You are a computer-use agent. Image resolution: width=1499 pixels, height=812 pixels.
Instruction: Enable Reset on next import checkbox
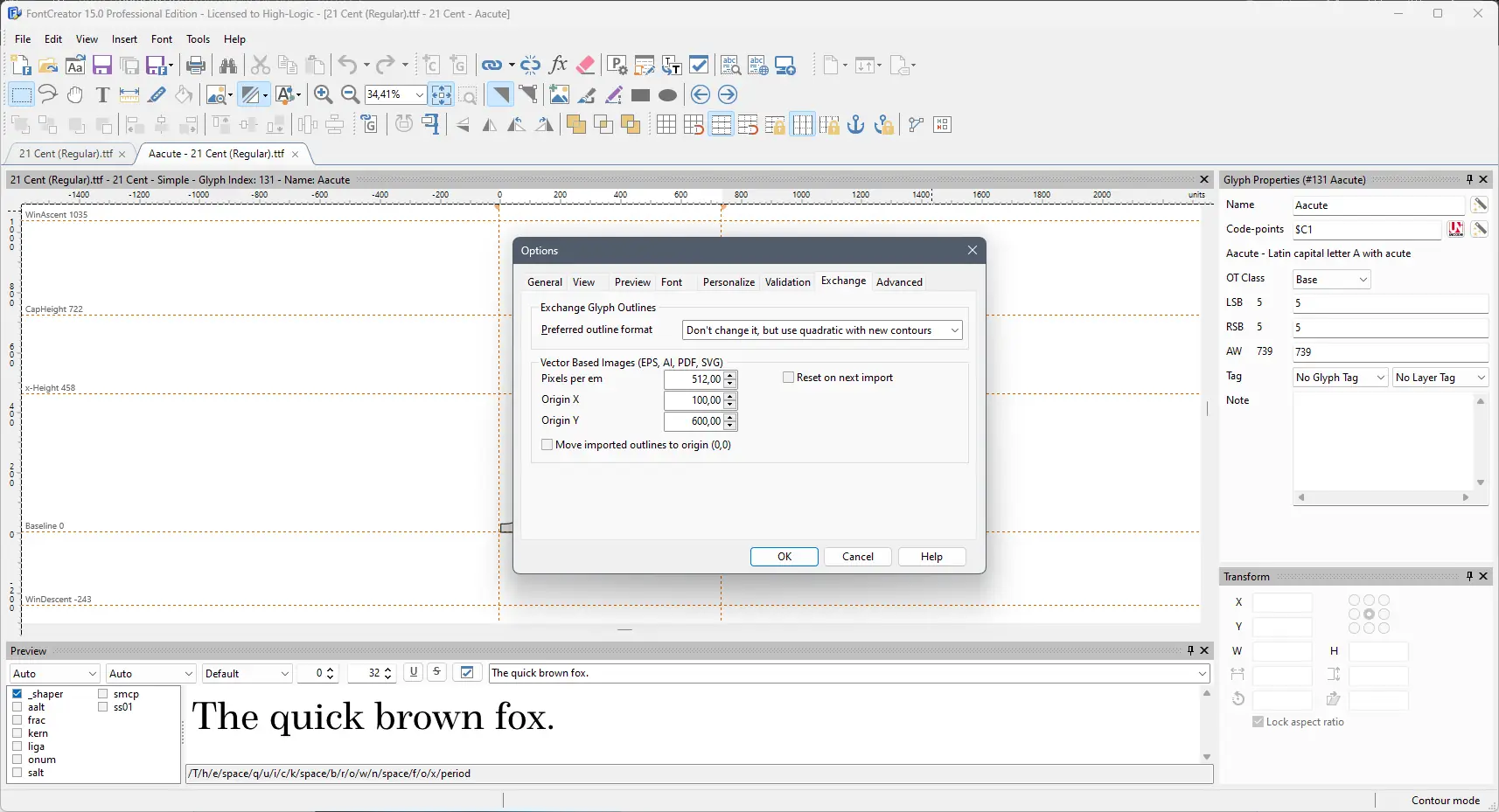pos(788,378)
